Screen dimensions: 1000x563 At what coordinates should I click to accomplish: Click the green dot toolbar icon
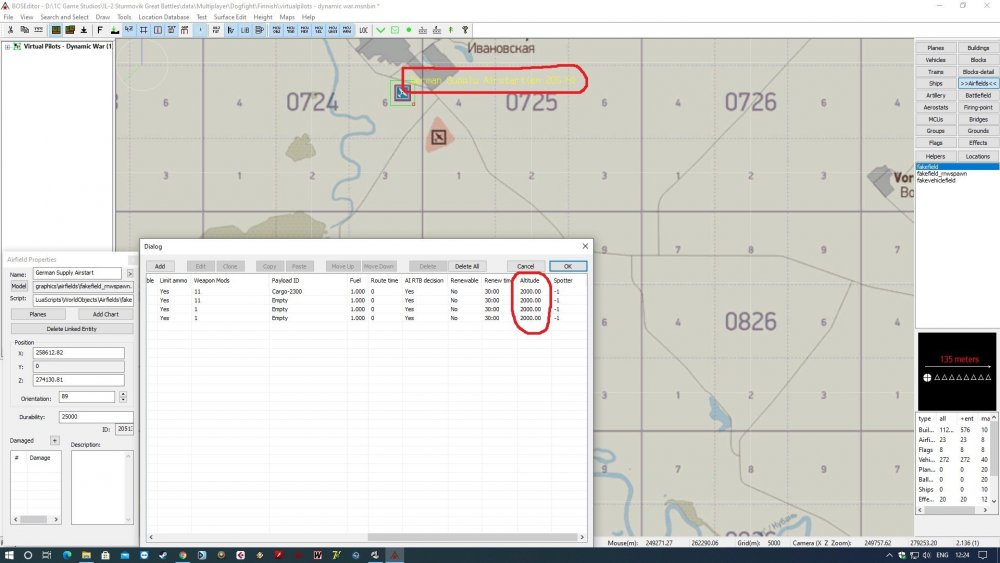coord(409,30)
